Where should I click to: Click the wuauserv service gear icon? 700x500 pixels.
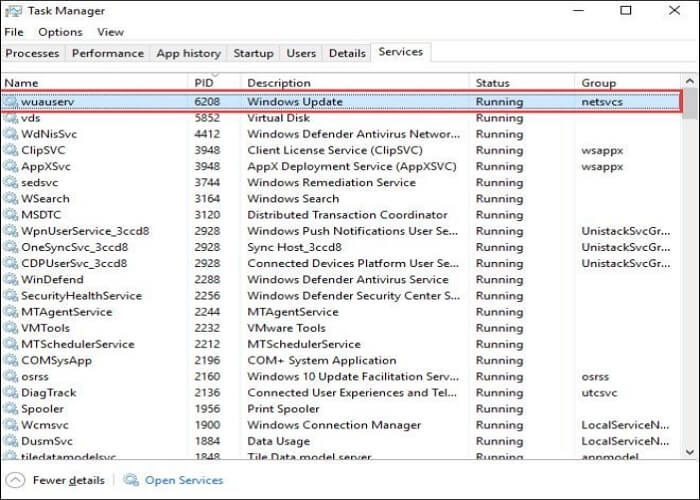(11, 102)
